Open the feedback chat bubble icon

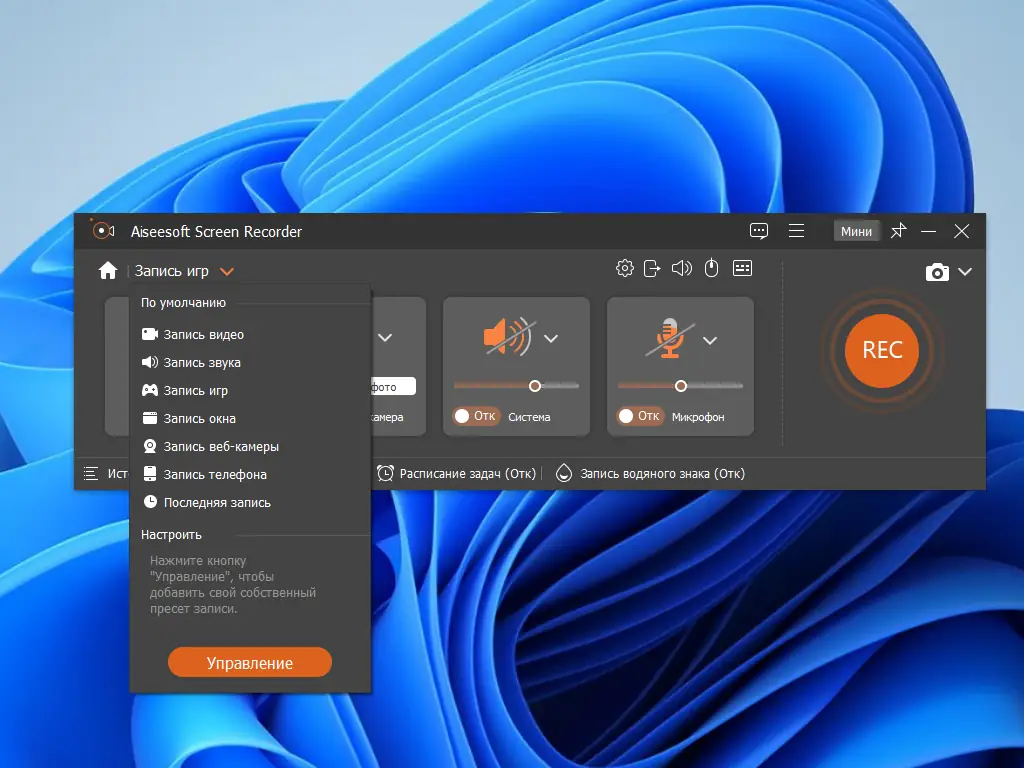pos(759,231)
